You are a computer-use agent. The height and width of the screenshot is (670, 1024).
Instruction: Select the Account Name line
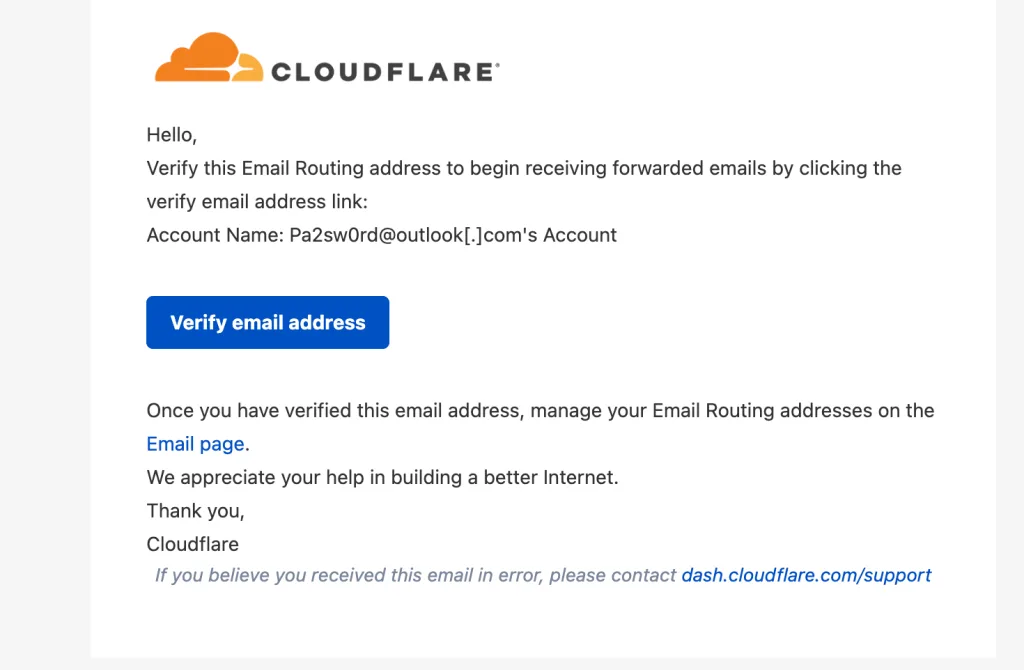click(380, 235)
